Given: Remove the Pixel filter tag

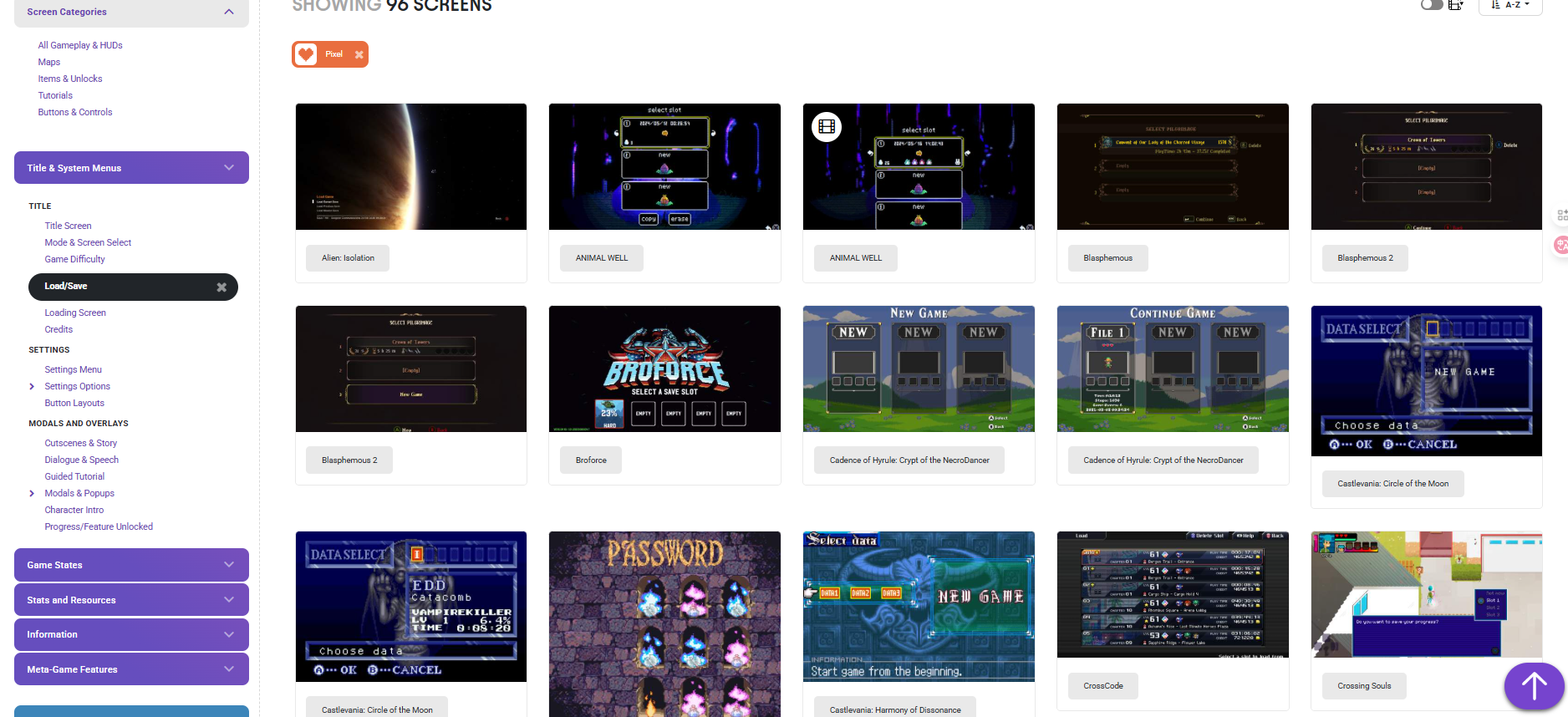Looking at the screenshot, I should click(359, 55).
